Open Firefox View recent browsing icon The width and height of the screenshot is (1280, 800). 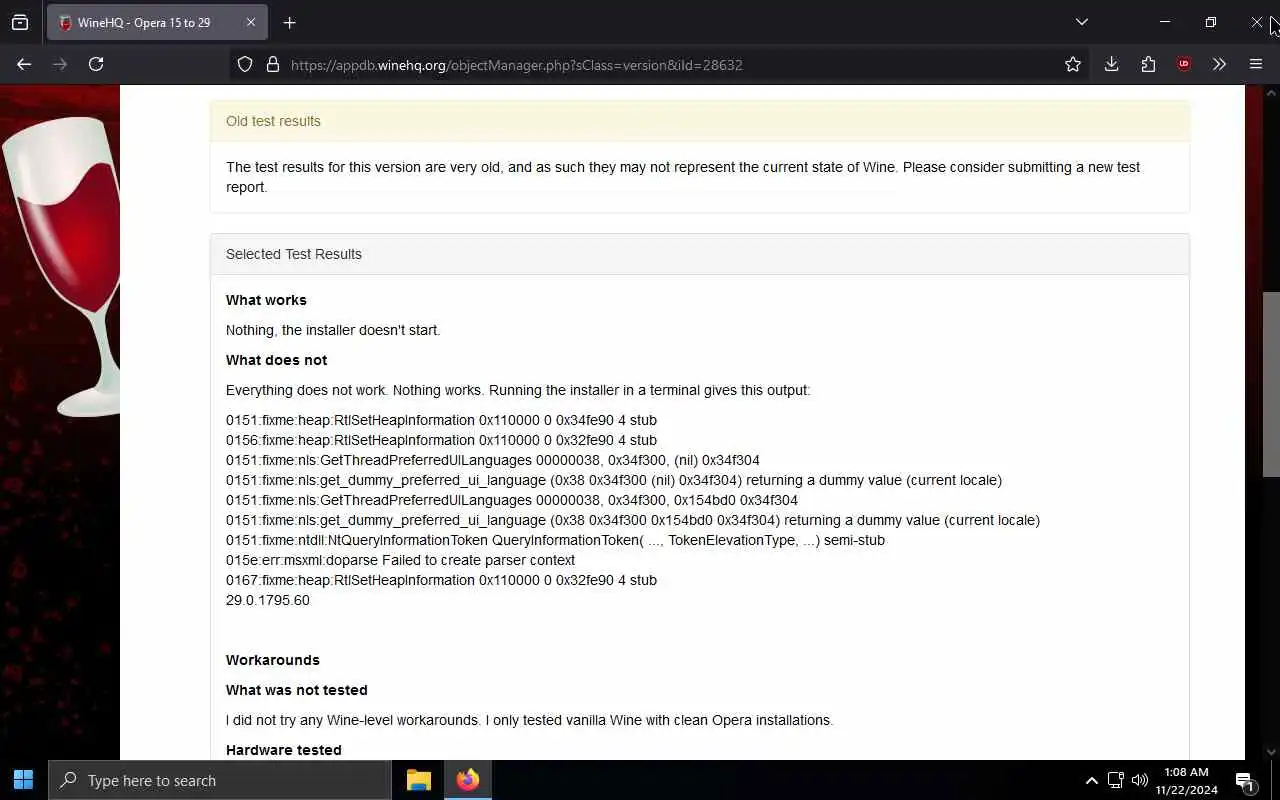(x=20, y=22)
